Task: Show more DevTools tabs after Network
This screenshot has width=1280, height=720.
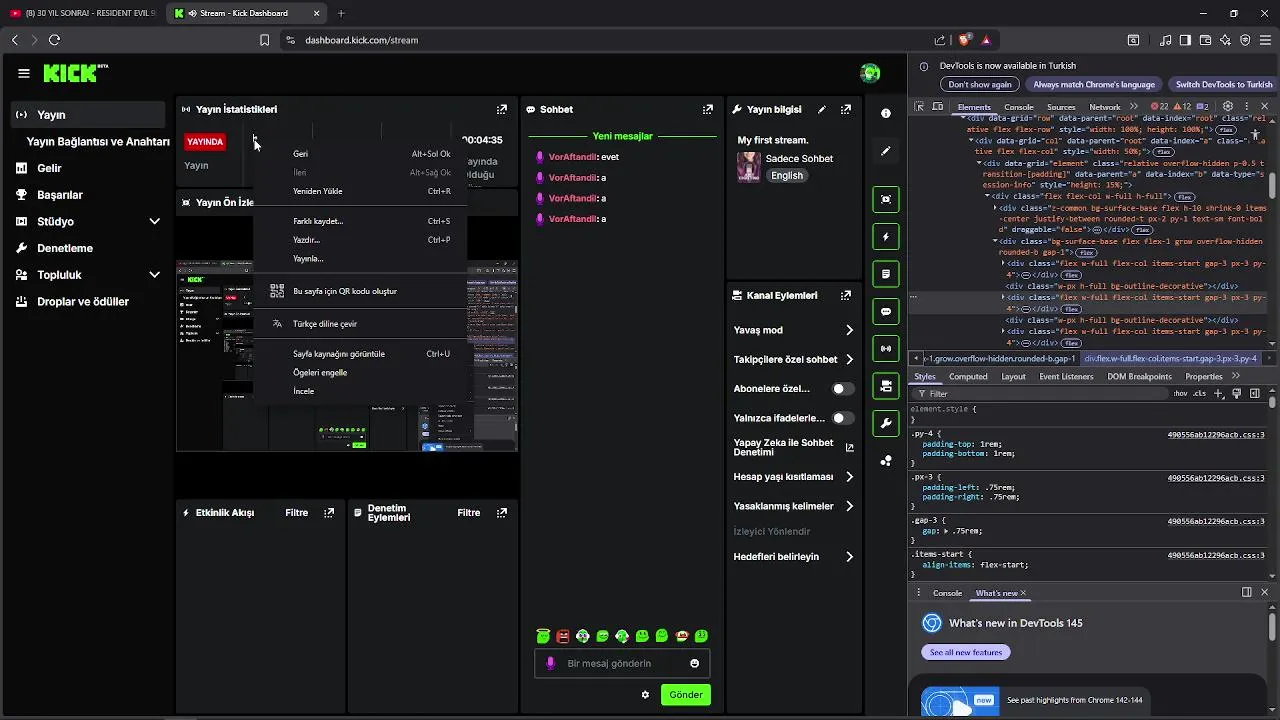Action: click(1133, 107)
